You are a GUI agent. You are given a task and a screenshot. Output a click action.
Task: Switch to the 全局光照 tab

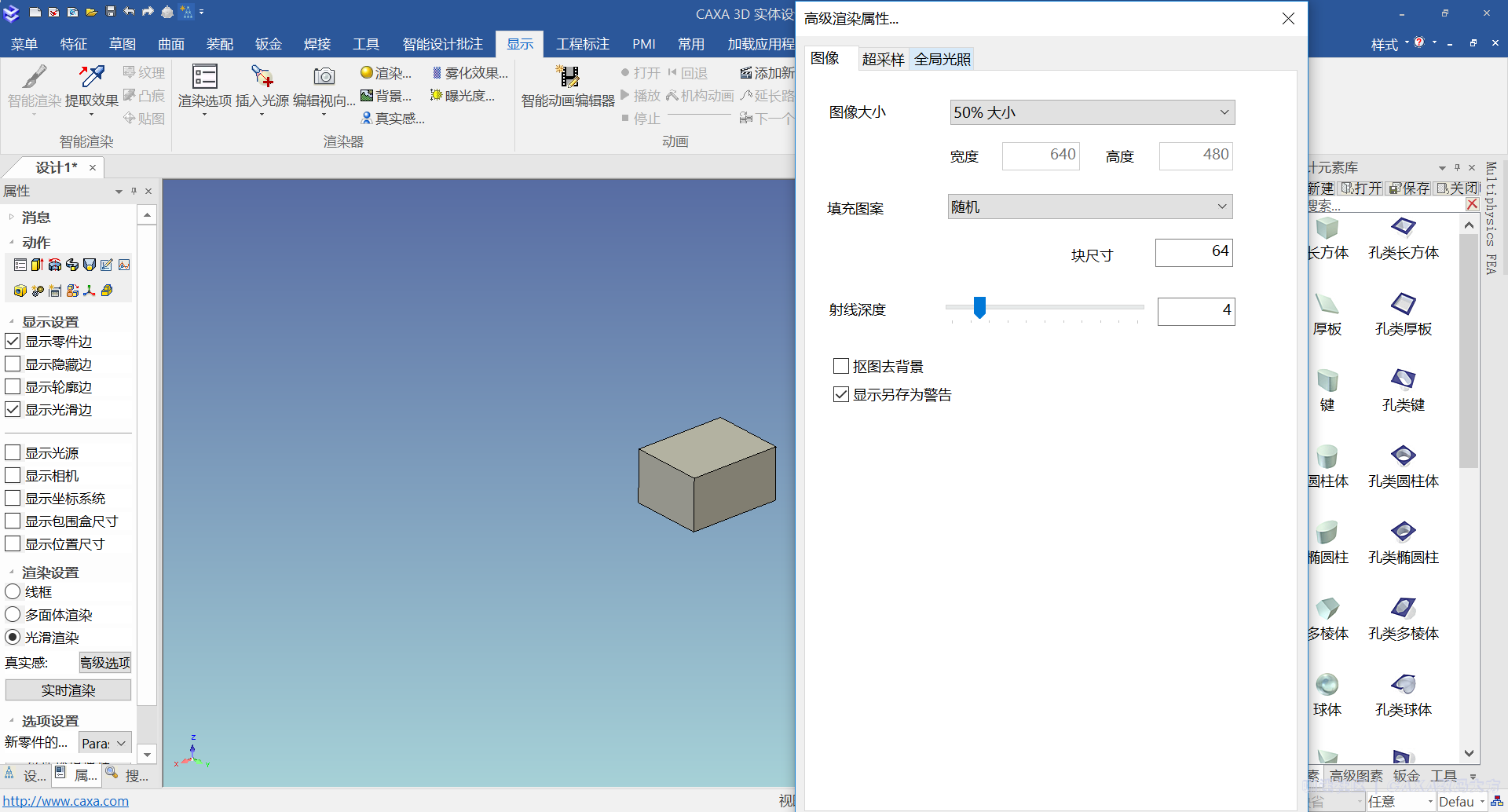coord(942,59)
